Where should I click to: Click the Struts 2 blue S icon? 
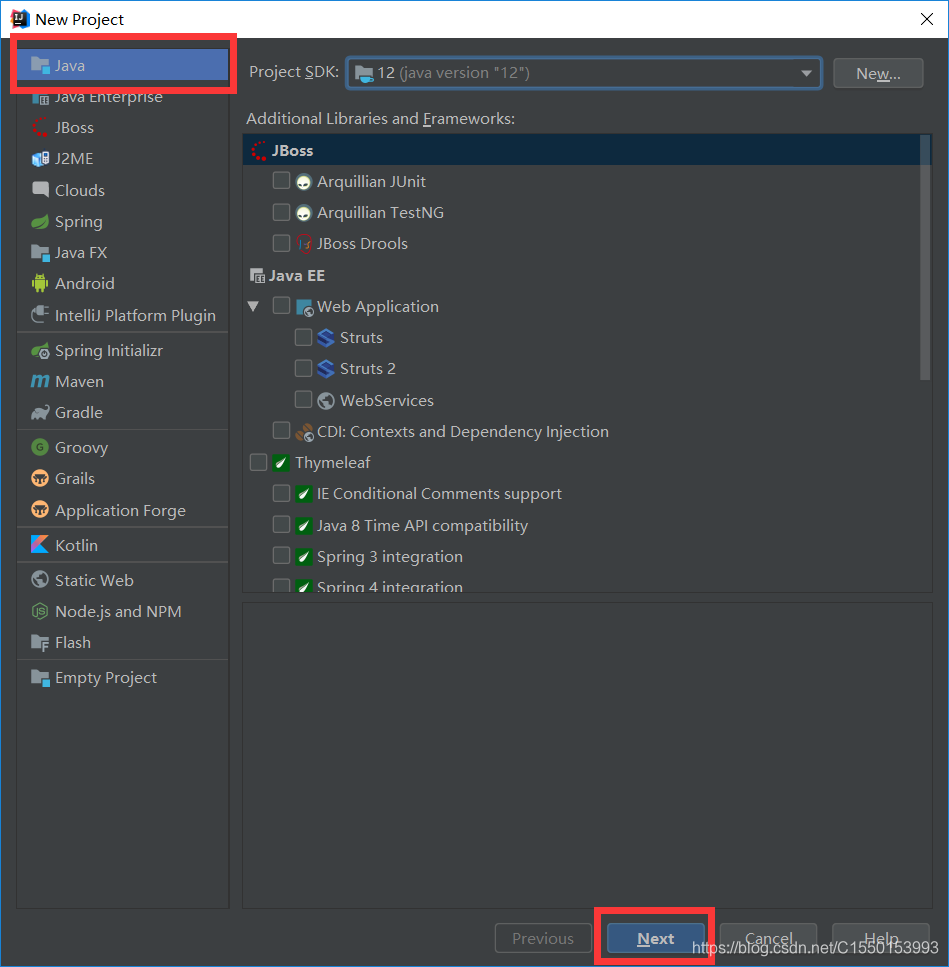(326, 369)
